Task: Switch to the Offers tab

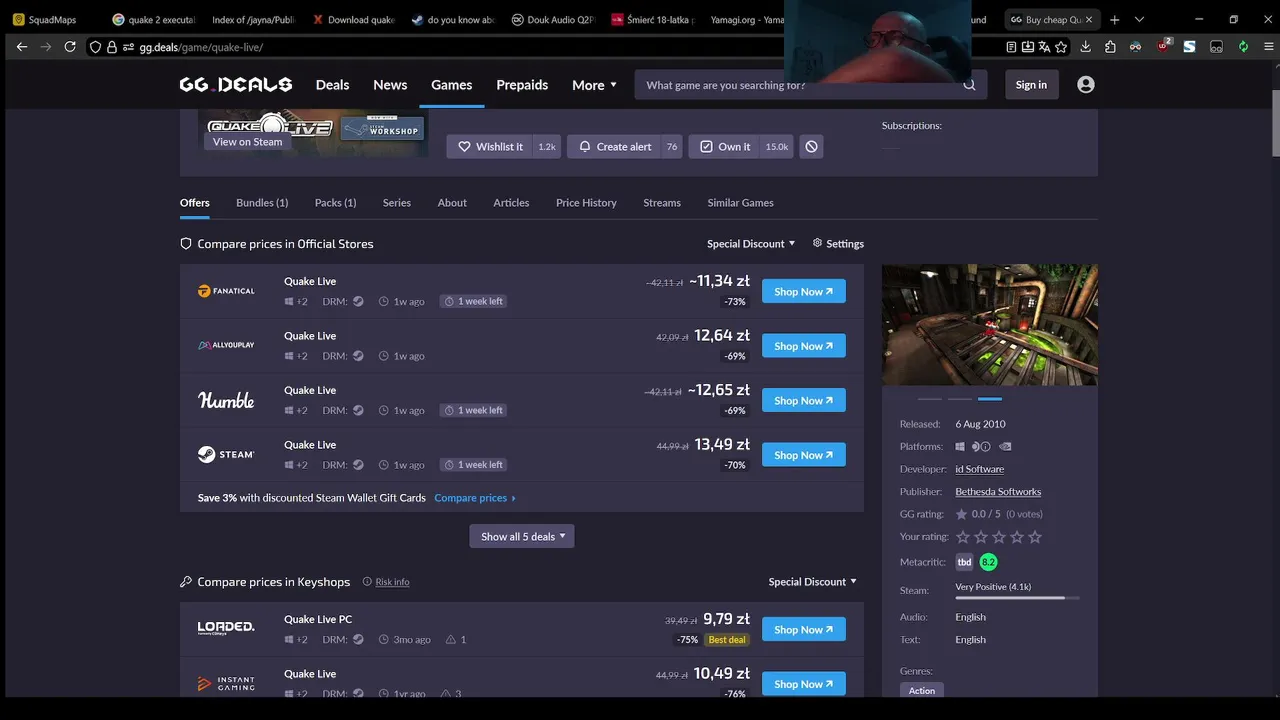Action: click(x=195, y=203)
